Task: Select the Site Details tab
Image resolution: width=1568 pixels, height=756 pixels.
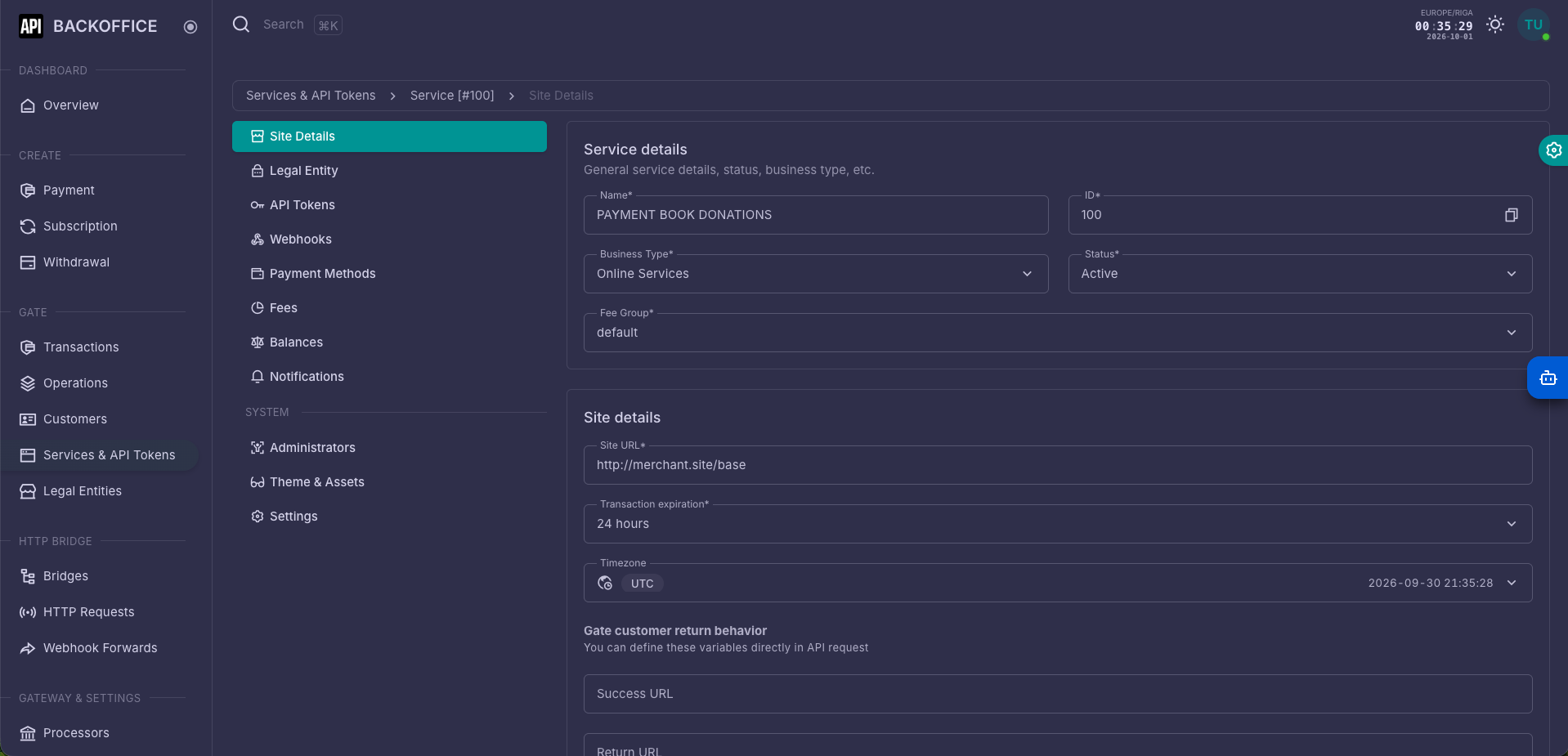Action: click(389, 136)
